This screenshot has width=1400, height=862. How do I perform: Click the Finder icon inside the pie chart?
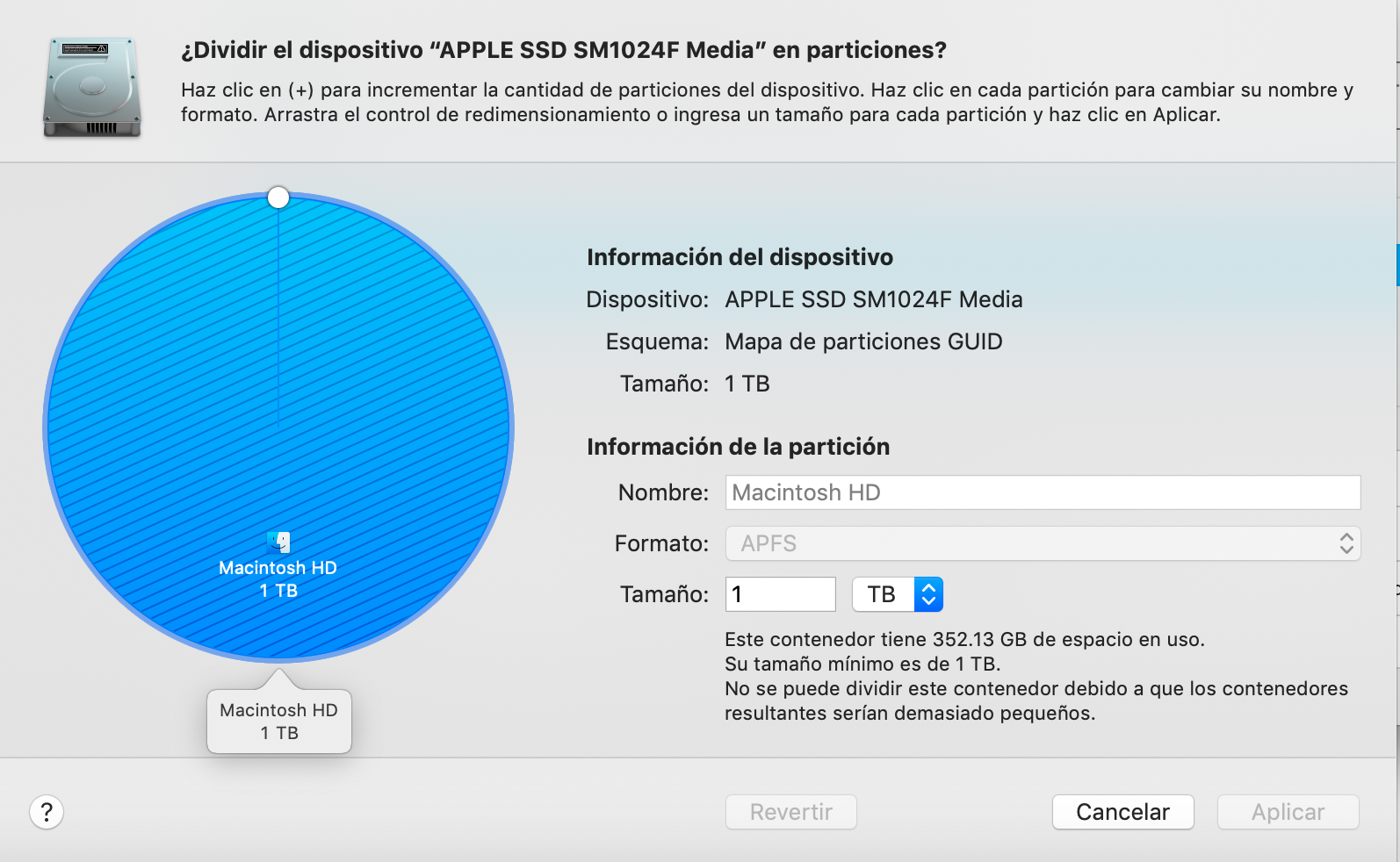pos(278,542)
